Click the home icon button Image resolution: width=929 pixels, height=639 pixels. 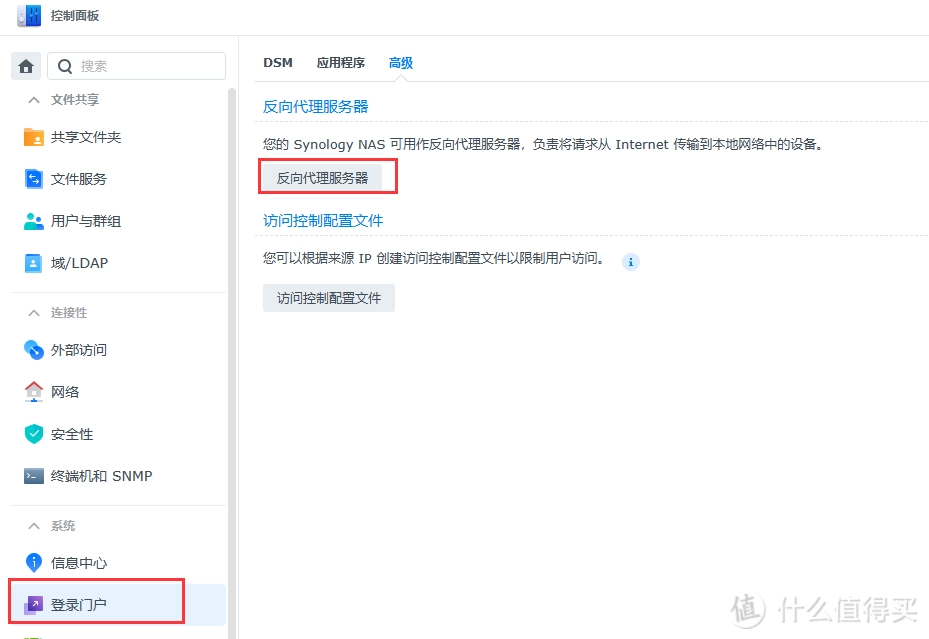(26, 66)
